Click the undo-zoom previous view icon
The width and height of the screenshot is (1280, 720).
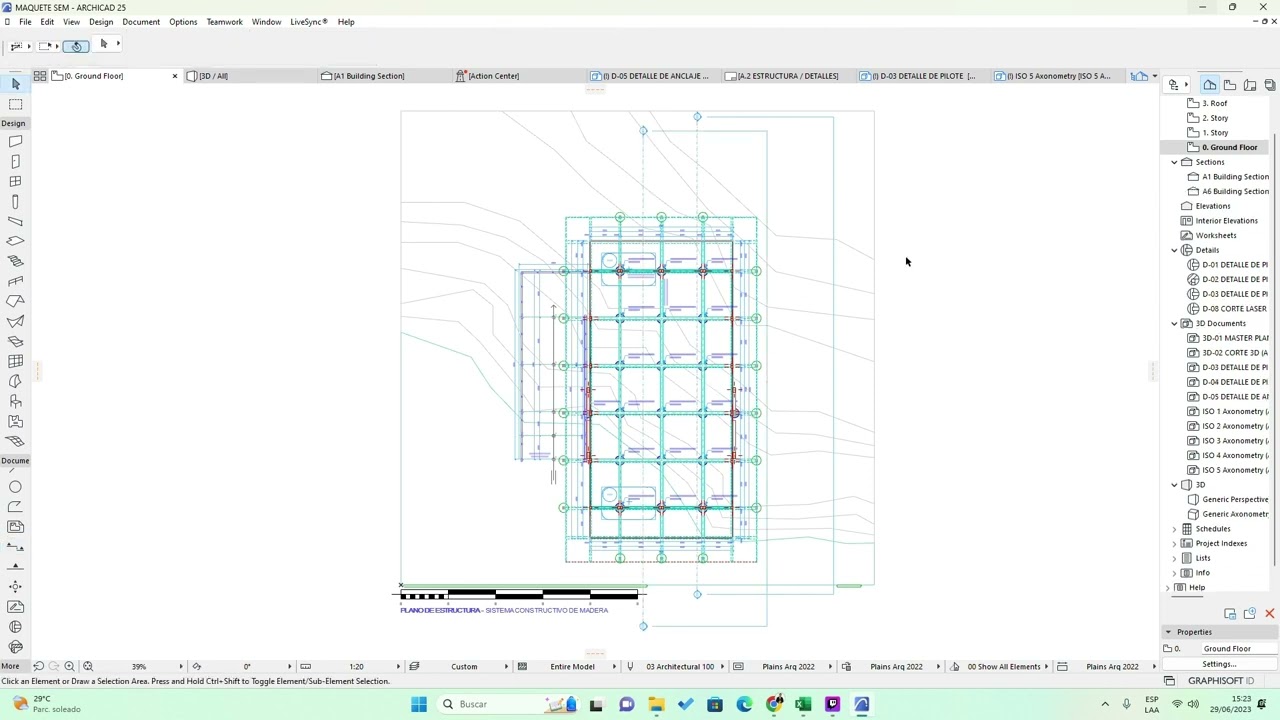(x=38, y=666)
